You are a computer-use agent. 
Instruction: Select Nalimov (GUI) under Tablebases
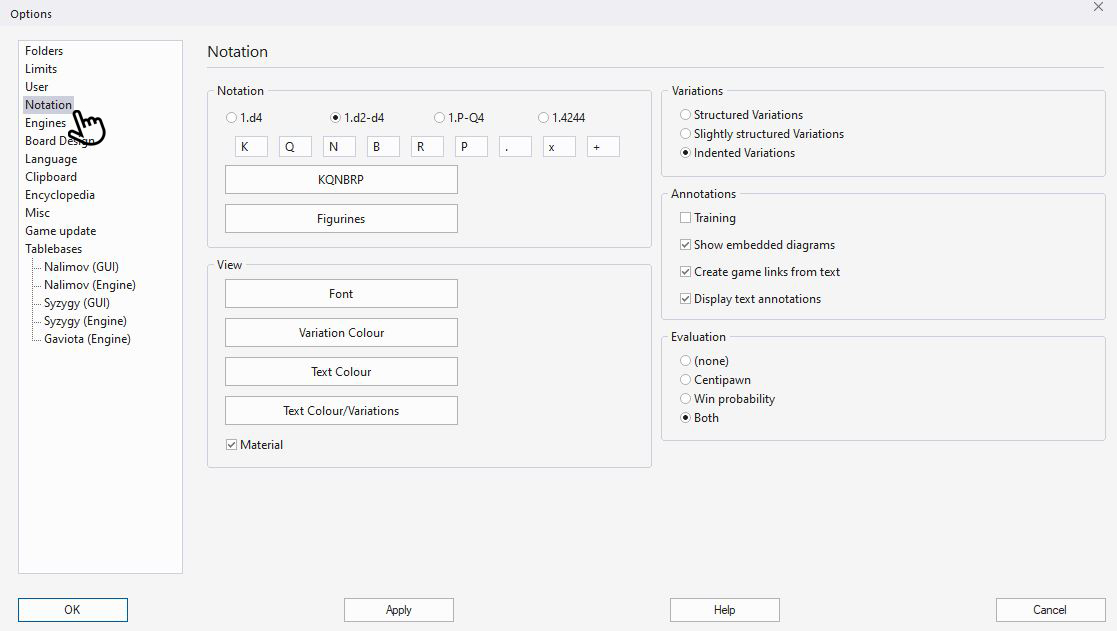(x=81, y=267)
